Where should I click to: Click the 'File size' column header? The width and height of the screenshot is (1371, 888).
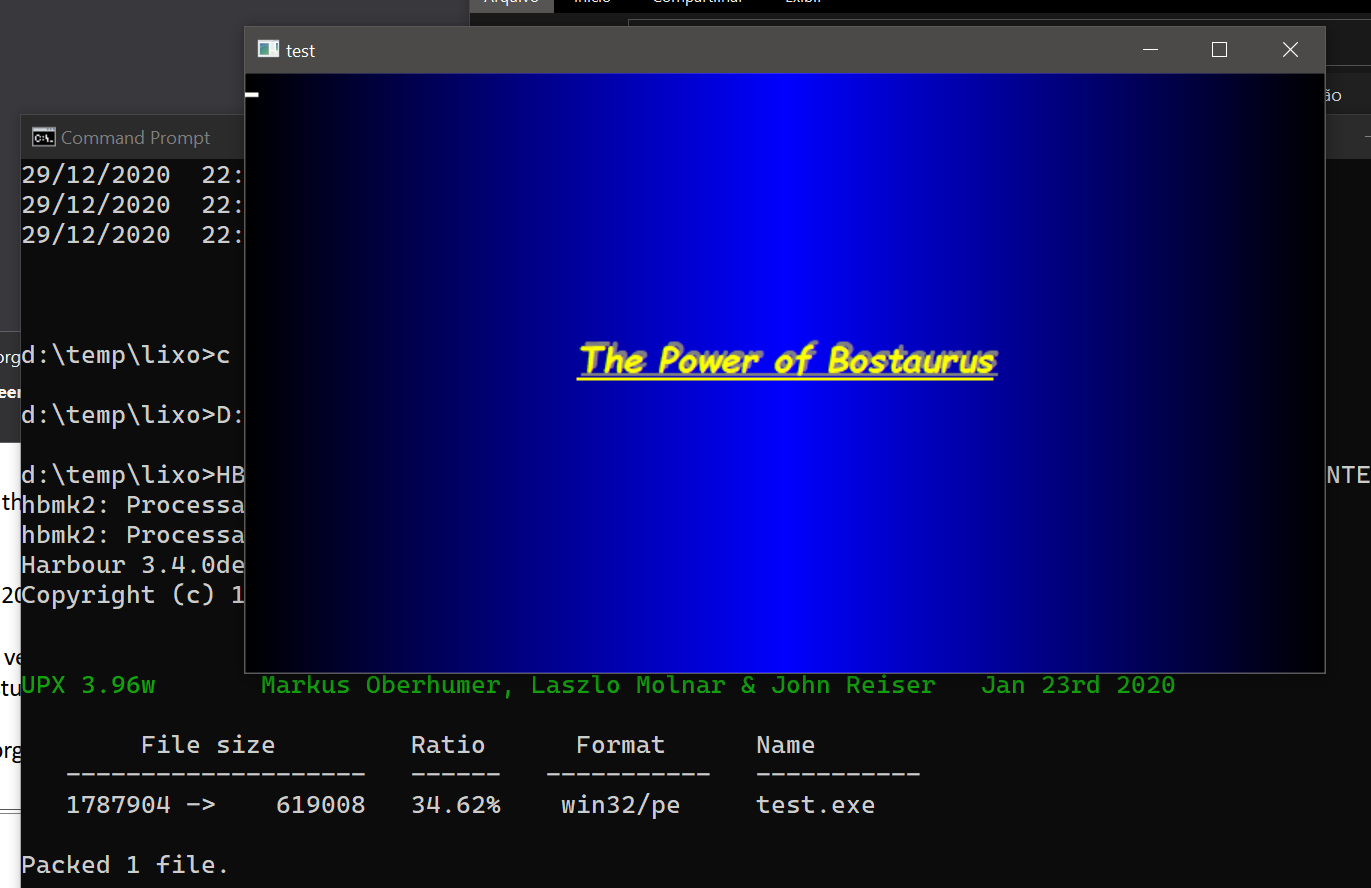coord(208,745)
